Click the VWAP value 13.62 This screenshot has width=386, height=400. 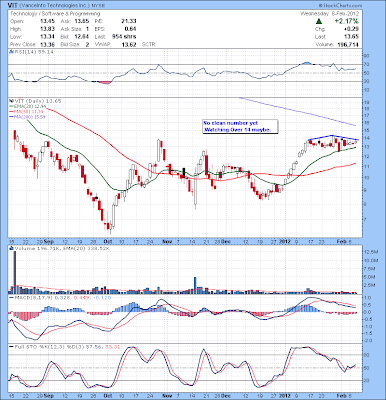130,44
